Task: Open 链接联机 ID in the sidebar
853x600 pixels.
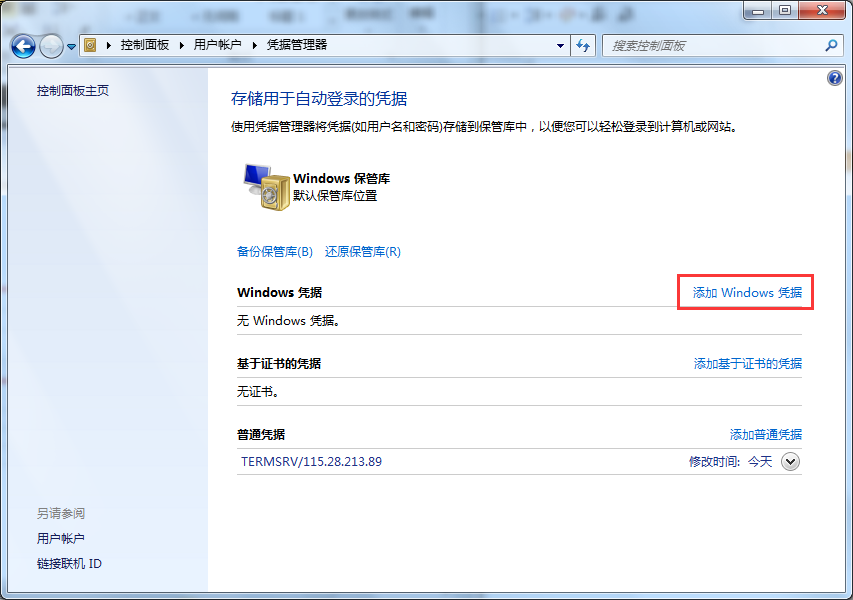Action: pyautogui.click(x=69, y=564)
